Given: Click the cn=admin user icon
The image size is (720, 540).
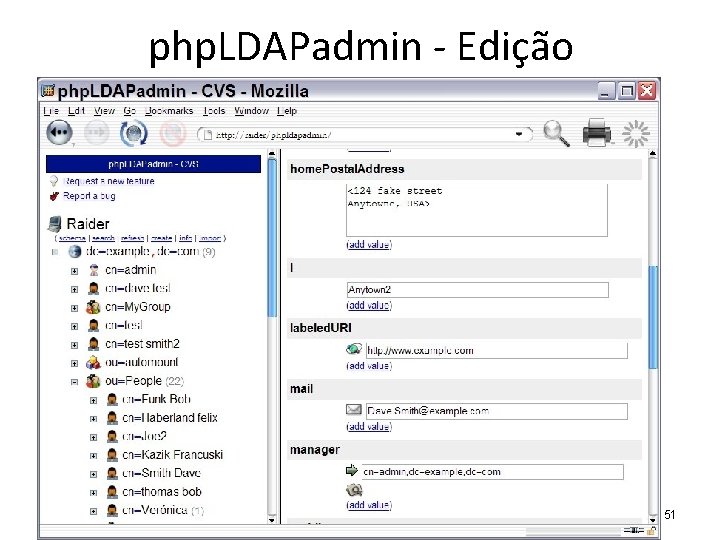Looking at the screenshot, I should 94,270.
